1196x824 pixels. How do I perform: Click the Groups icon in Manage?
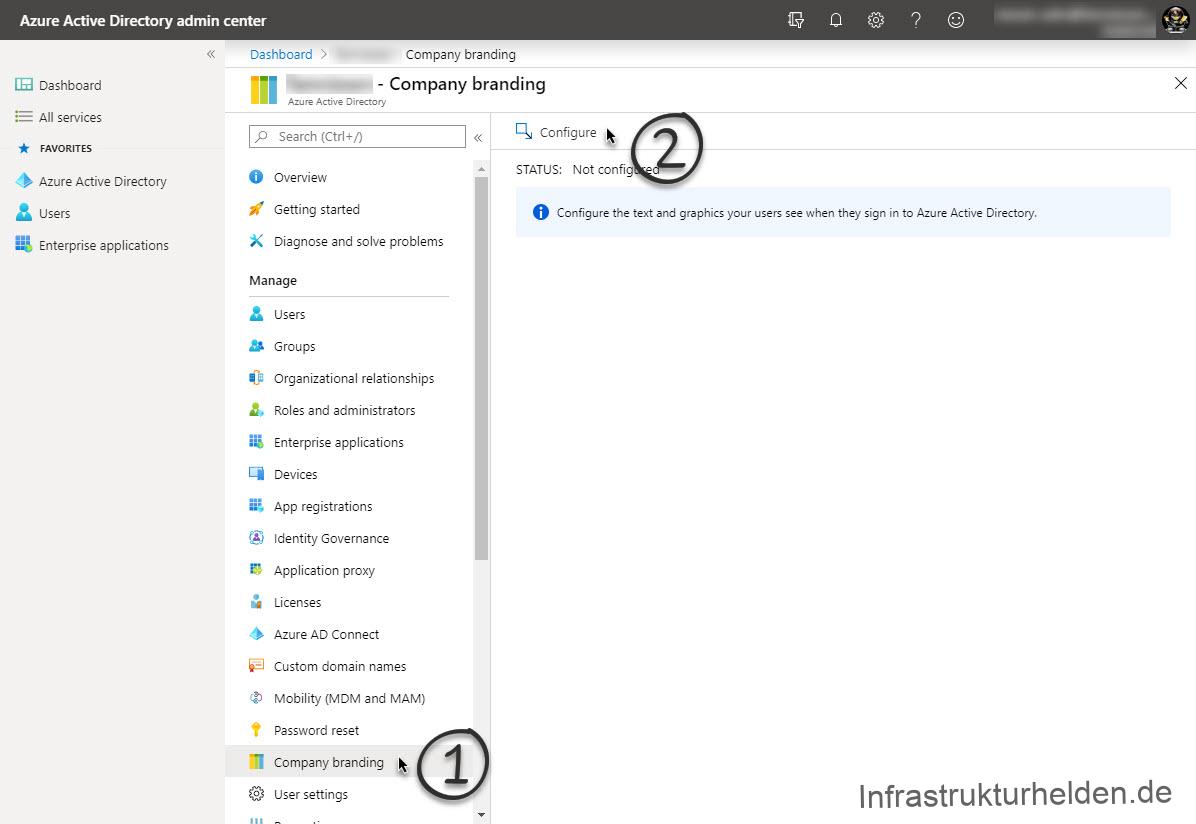point(256,346)
